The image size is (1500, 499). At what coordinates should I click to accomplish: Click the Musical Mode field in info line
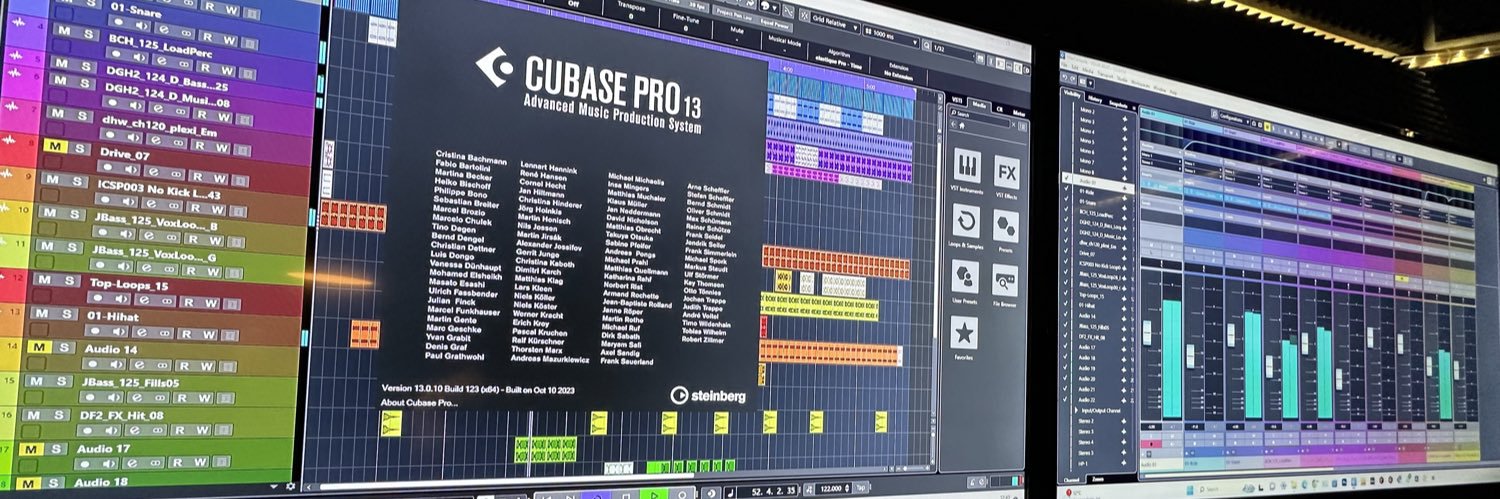point(785,44)
